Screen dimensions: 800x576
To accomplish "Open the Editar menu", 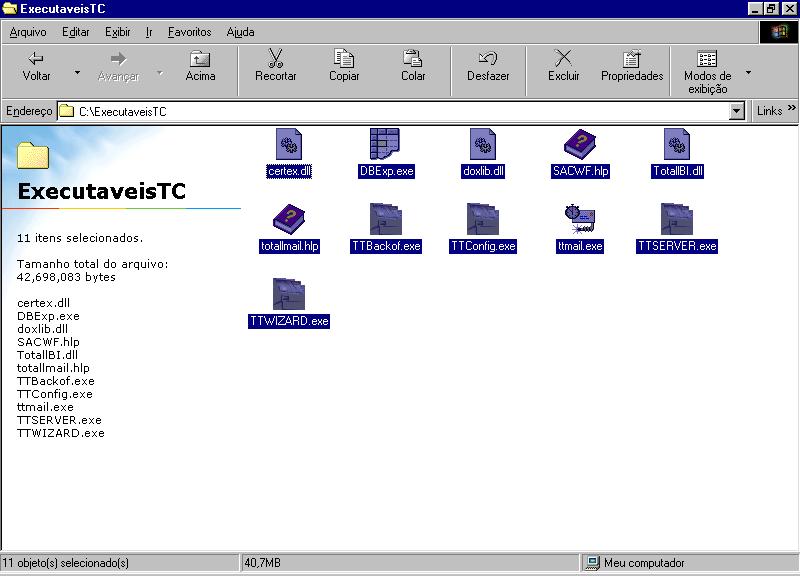I will [x=76, y=32].
